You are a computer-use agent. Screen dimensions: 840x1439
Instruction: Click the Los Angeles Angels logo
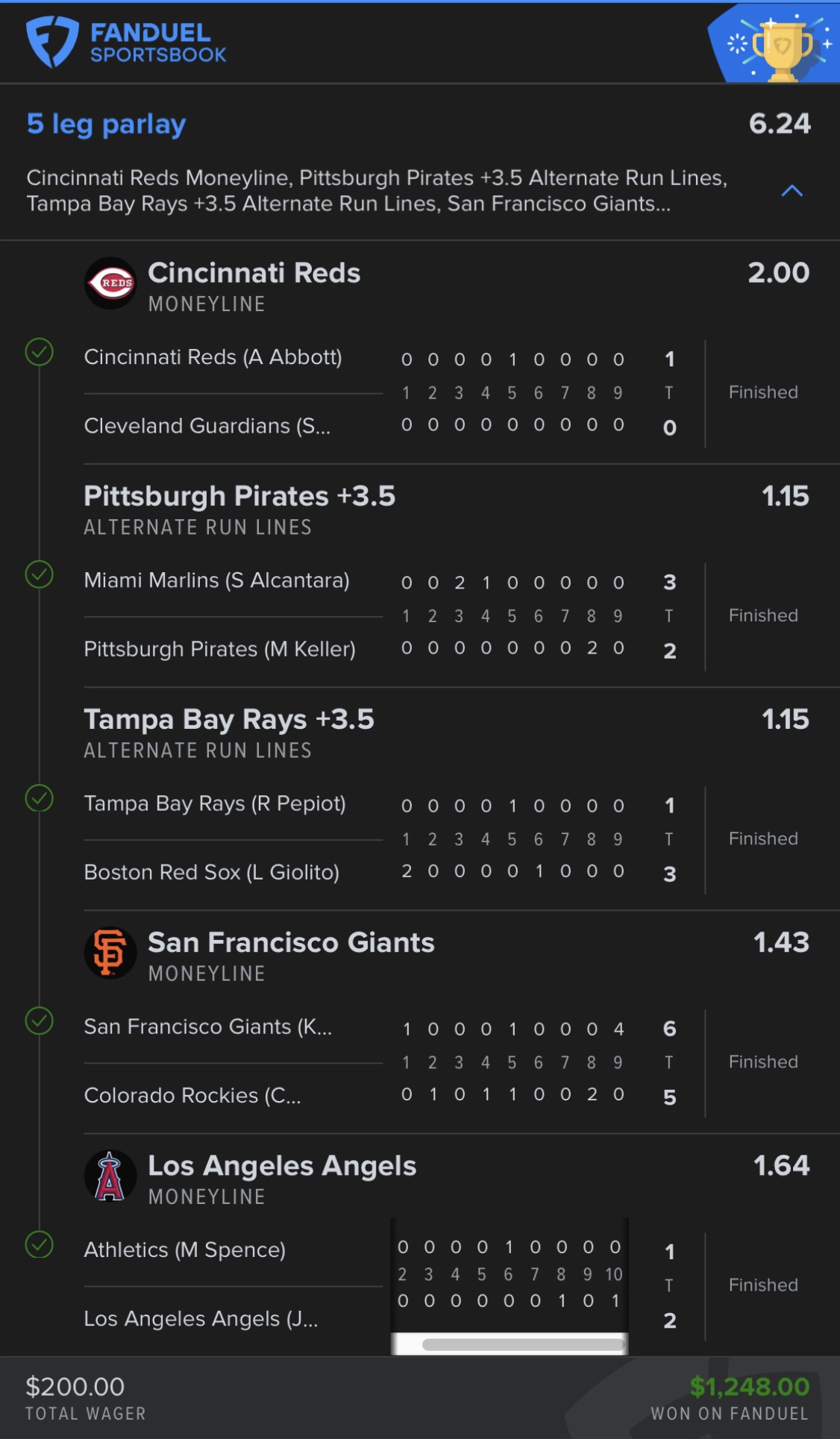[110, 1176]
